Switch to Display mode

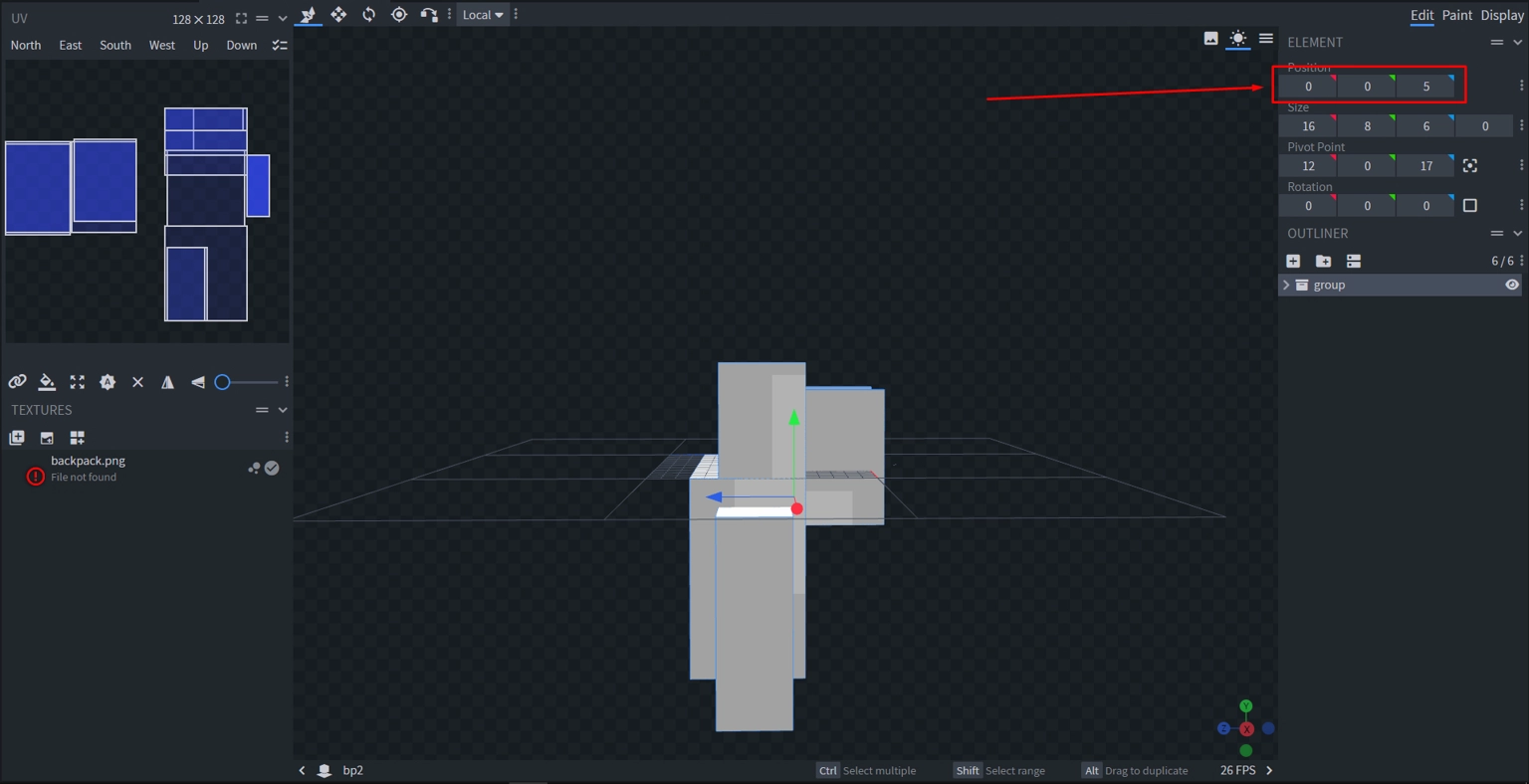coord(1502,15)
